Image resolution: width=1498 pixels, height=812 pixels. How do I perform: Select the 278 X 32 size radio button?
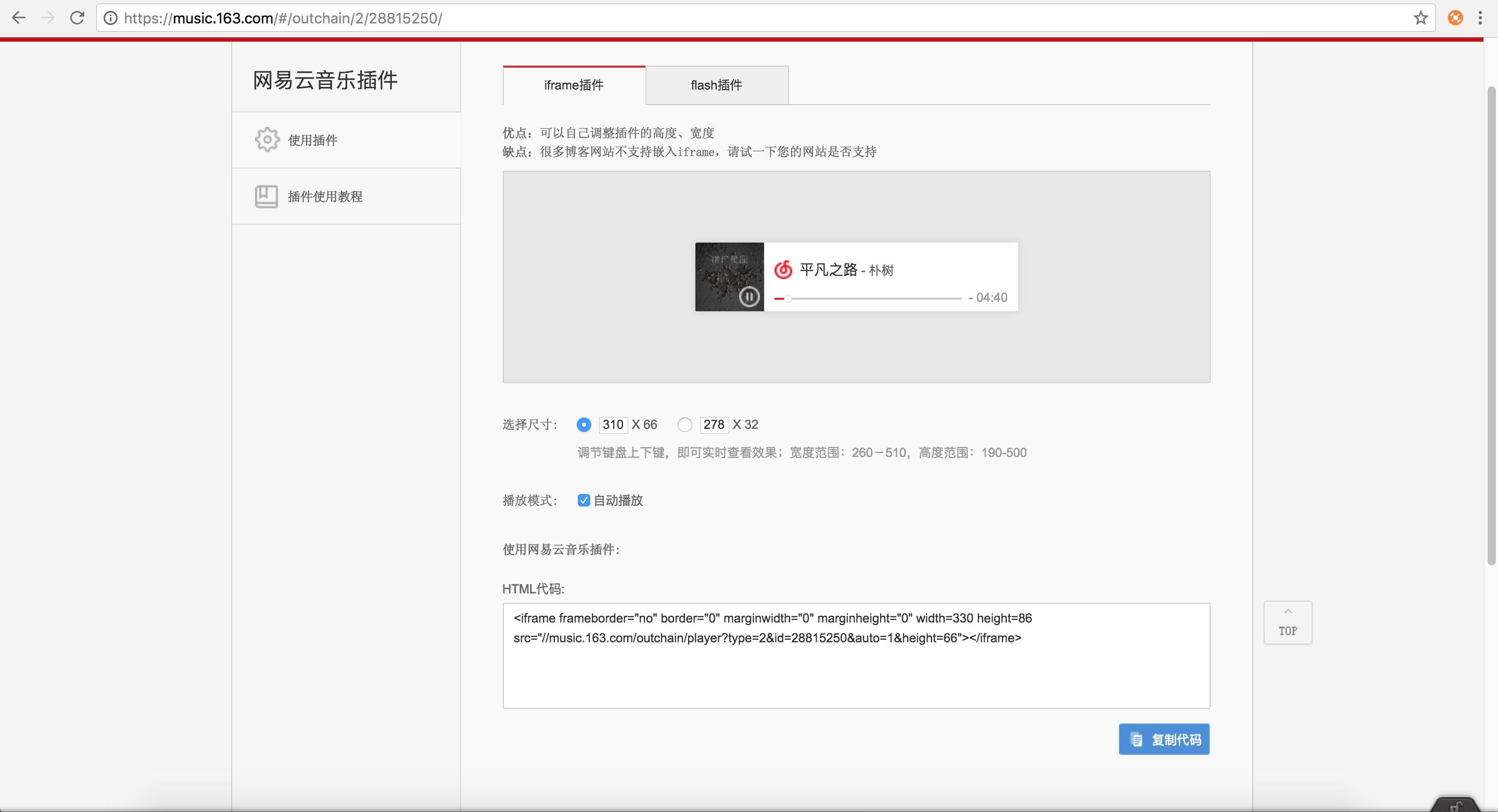tap(685, 425)
